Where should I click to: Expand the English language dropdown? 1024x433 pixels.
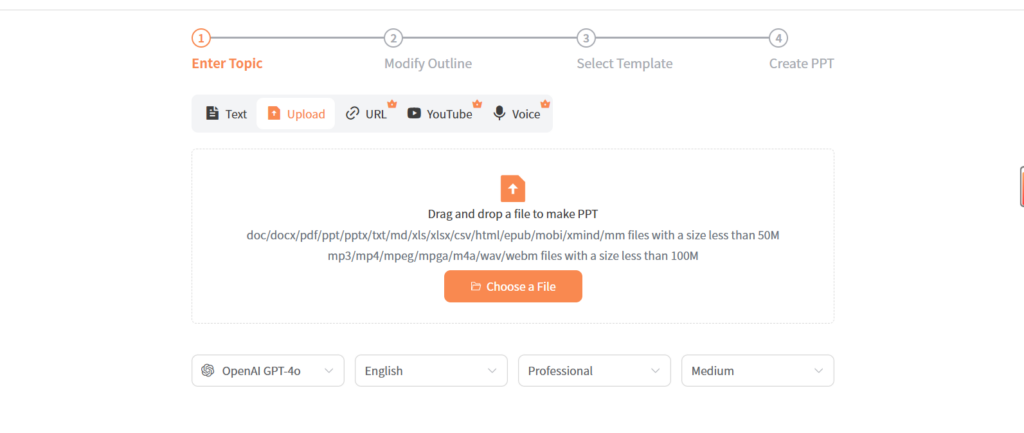[431, 370]
